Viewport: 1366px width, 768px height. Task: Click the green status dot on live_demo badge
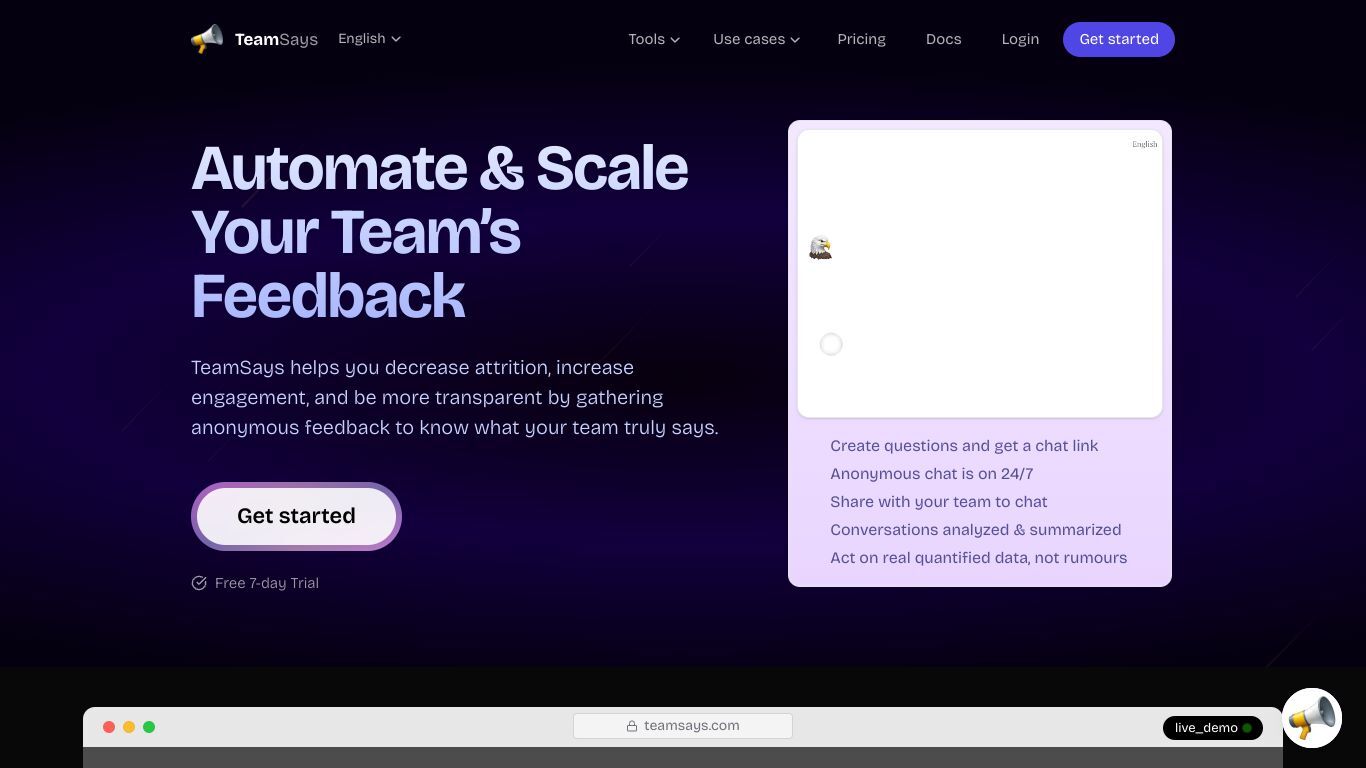1247,728
